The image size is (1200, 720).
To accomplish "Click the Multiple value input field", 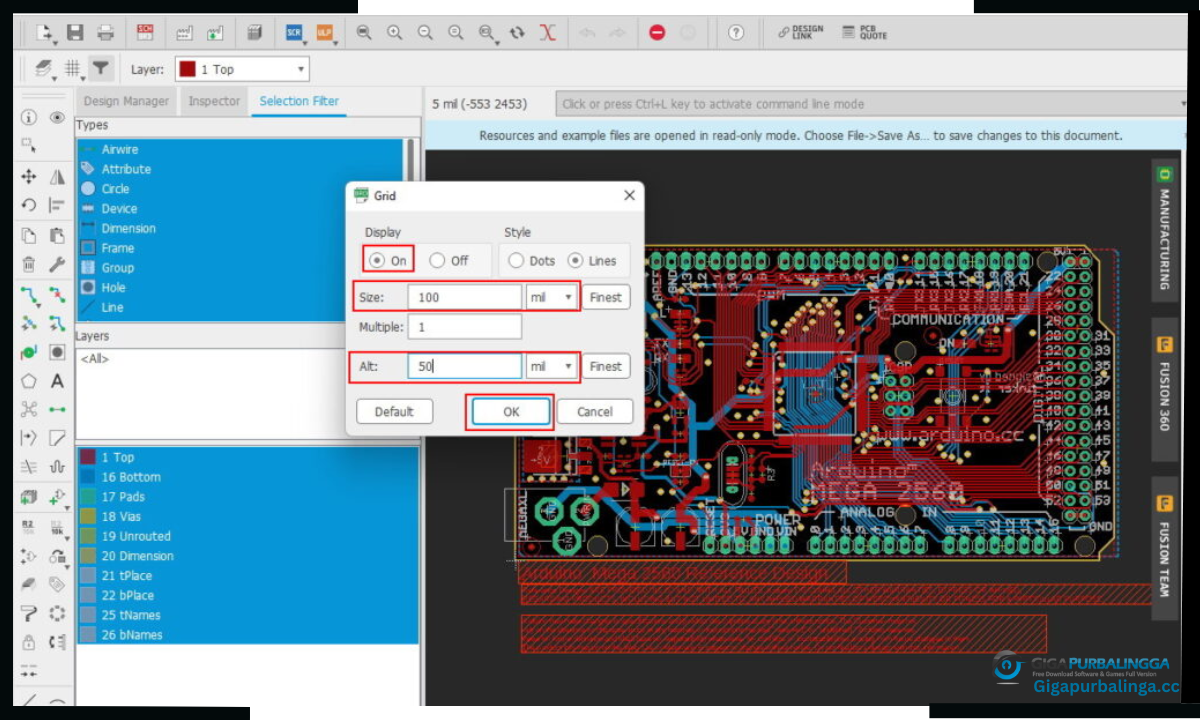I will 465,327.
